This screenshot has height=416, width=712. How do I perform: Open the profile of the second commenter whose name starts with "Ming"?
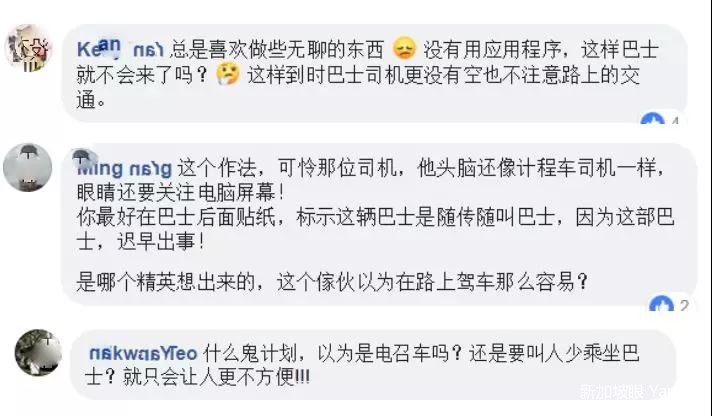(124, 168)
